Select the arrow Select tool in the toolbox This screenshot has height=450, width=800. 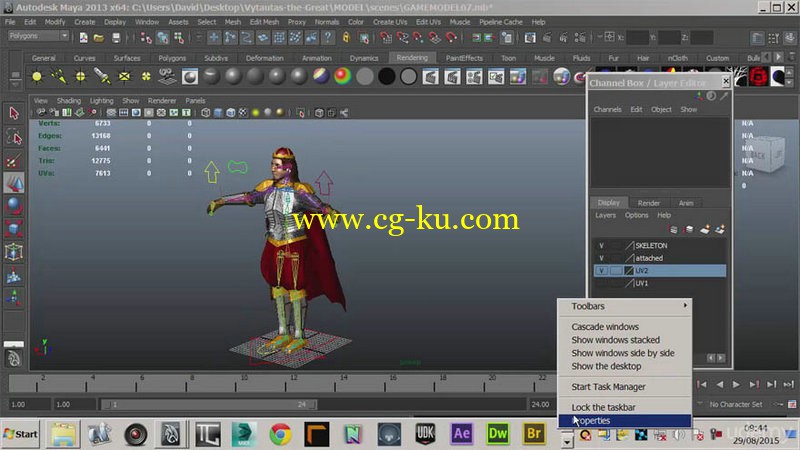[14, 113]
